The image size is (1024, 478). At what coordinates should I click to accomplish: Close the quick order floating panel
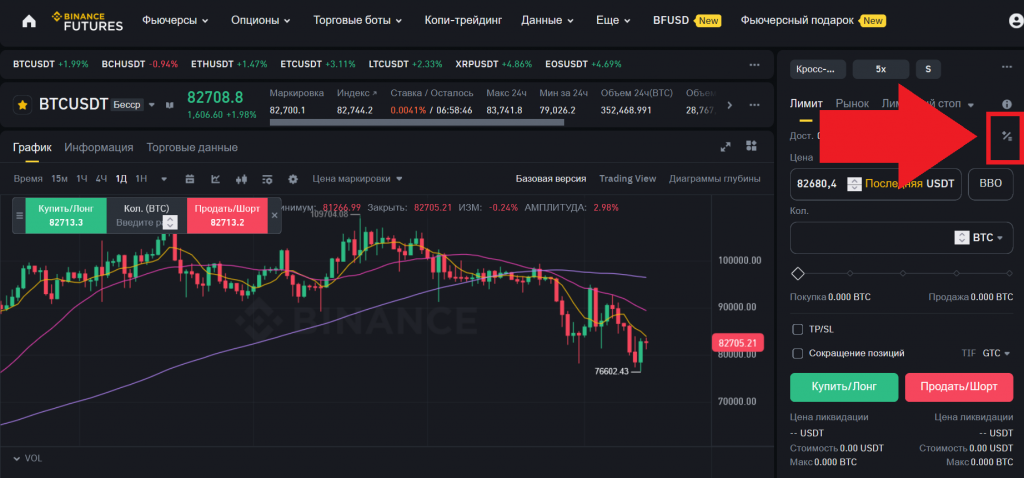pos(275,215)
